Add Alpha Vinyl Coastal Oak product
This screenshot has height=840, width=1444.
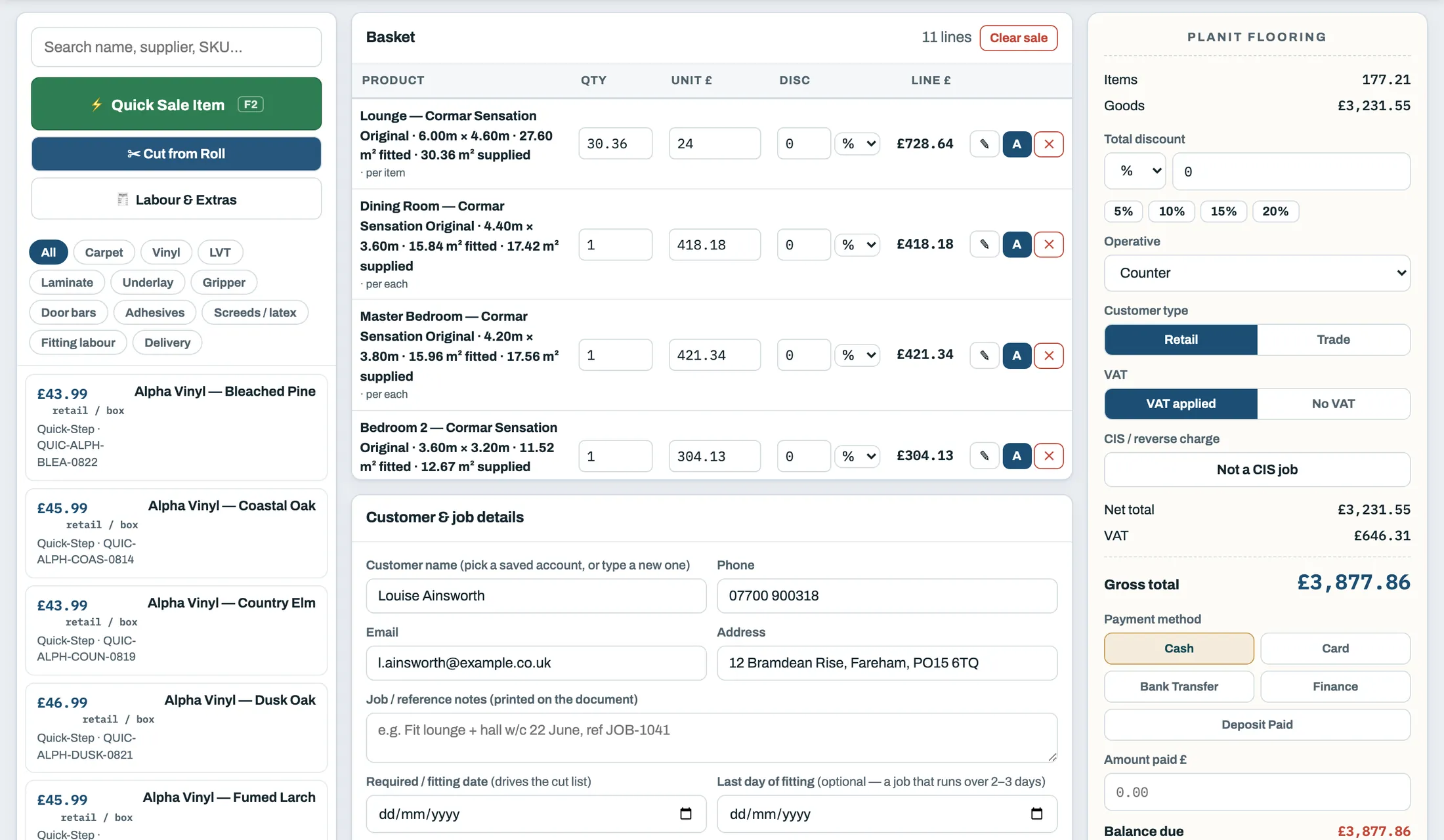click(x=177, y=533)
